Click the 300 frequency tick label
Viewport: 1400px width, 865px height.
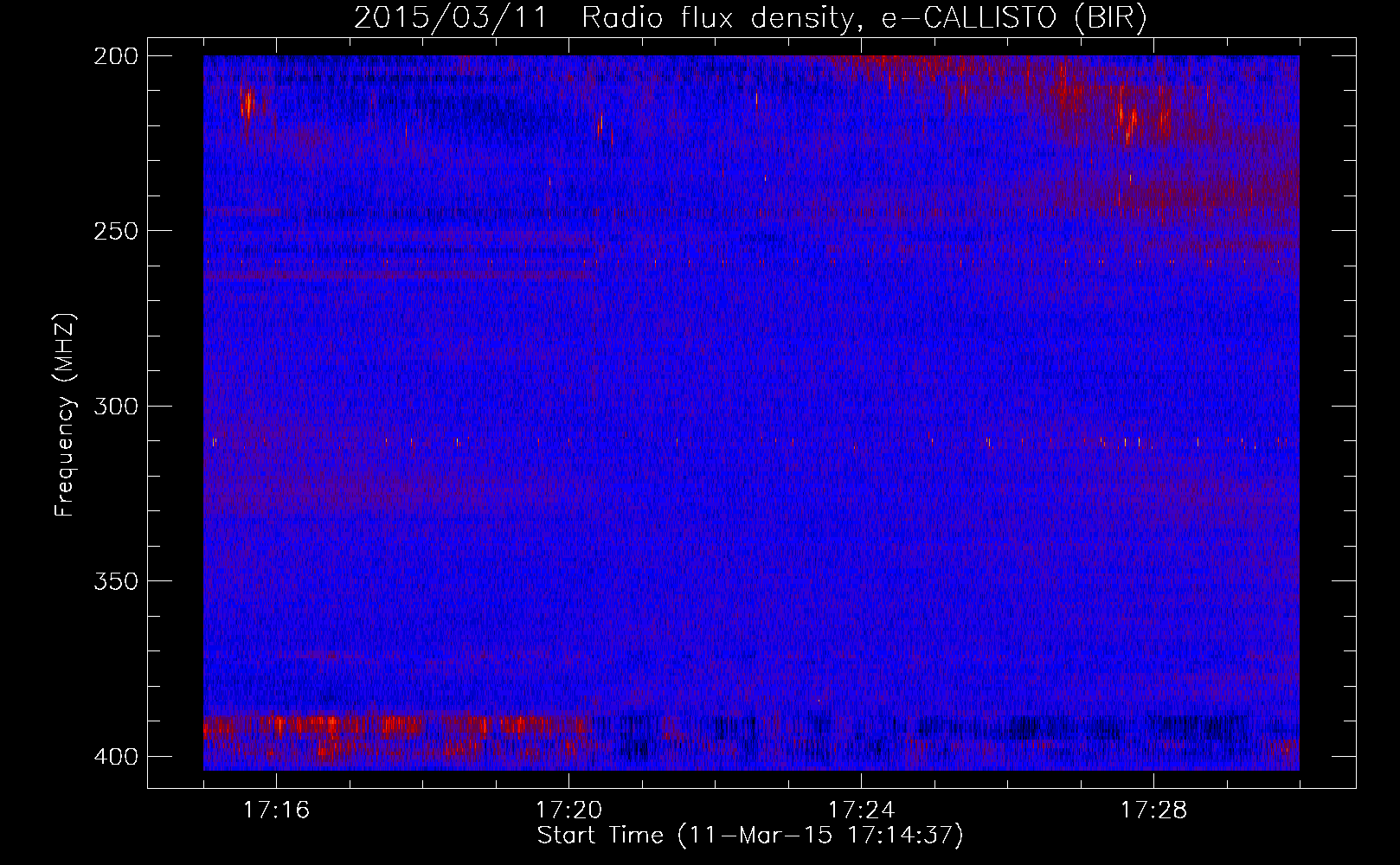click(115, 406)
